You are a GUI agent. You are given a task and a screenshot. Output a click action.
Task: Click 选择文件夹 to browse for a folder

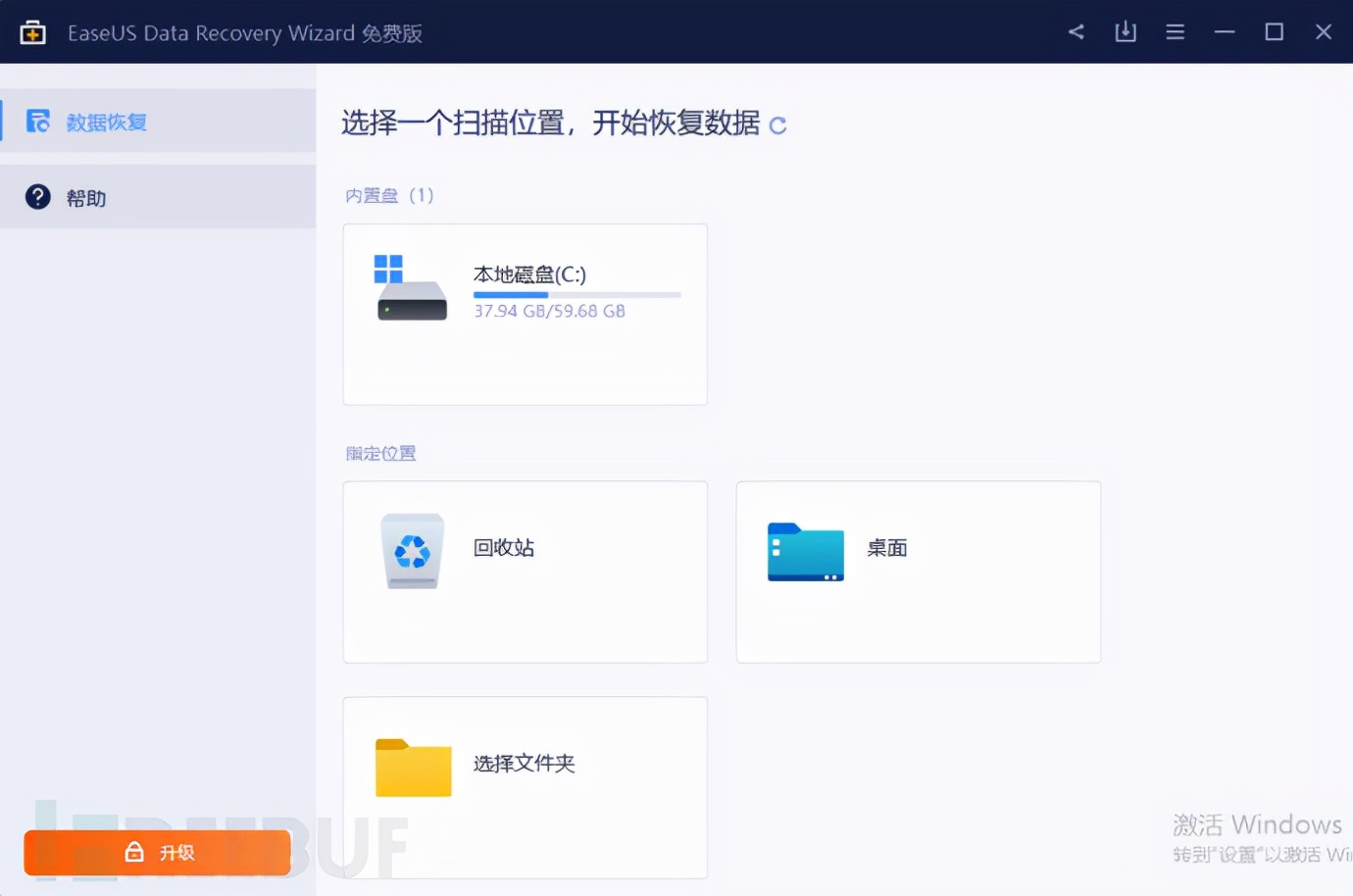[525, 786]
